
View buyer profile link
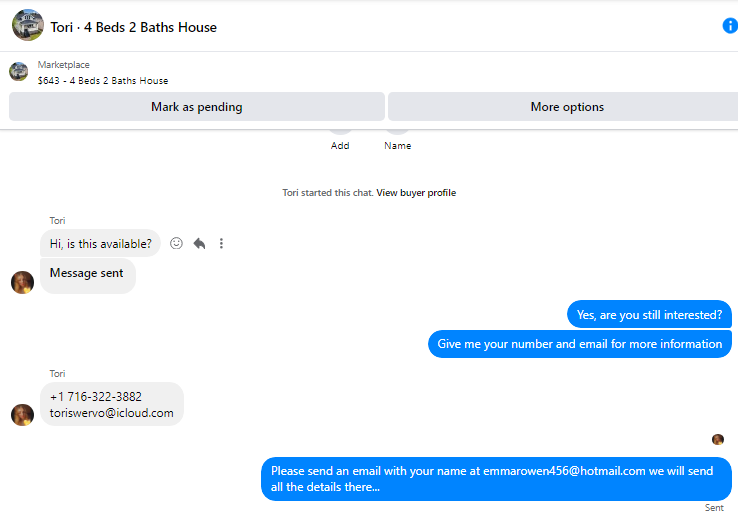pyautogui.click(x=416, y=193)
